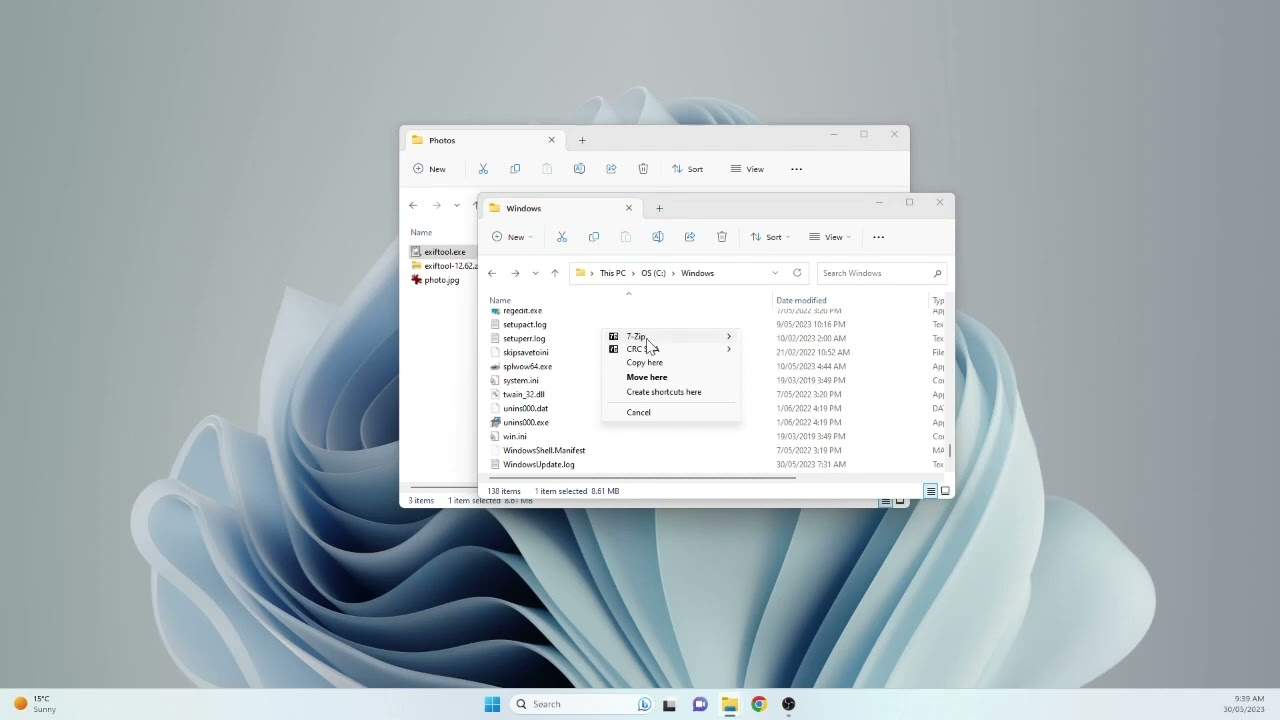Switch to details view in Windows window
Viewport: 1280px width, 720px height.
[930, 491]
